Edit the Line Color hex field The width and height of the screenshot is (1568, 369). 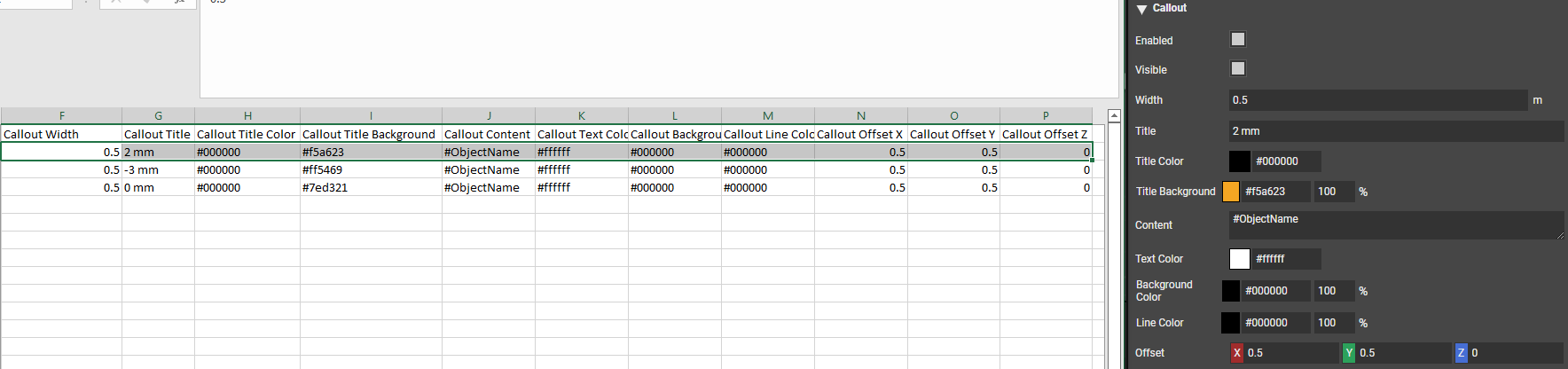point(1276,323)
